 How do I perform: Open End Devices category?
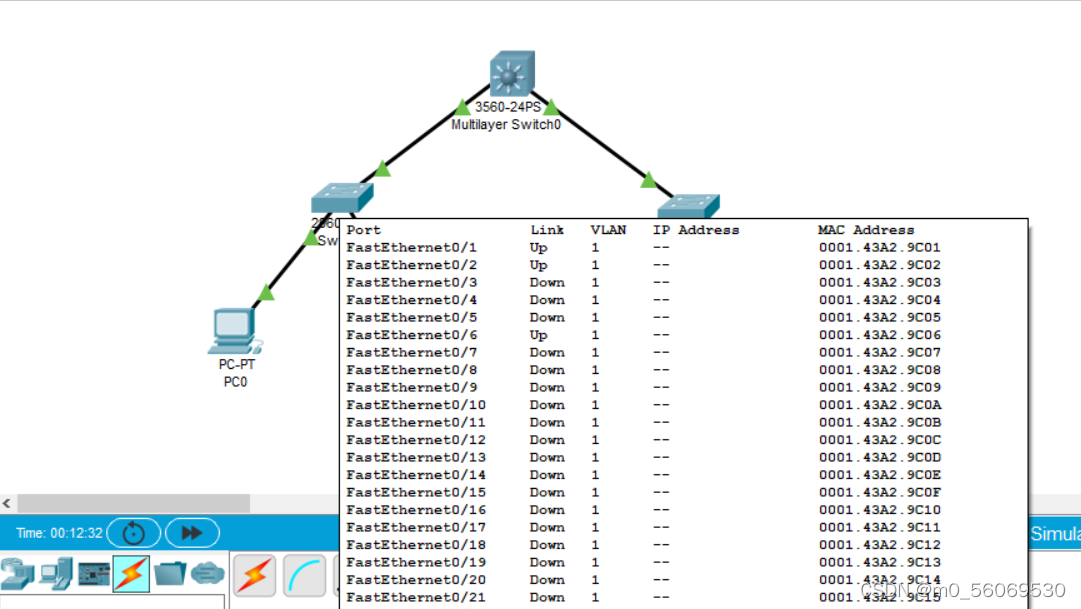56,574
